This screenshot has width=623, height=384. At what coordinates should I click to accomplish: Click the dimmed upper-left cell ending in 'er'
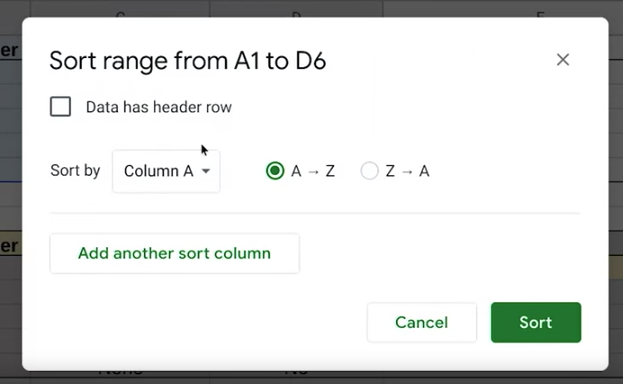tap(11, 49)
